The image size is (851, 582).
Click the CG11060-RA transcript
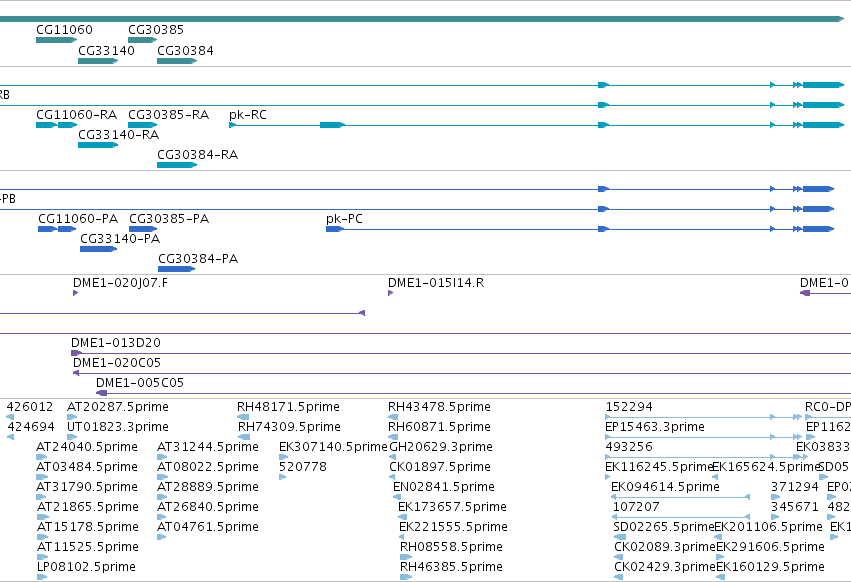coord(56,125)
